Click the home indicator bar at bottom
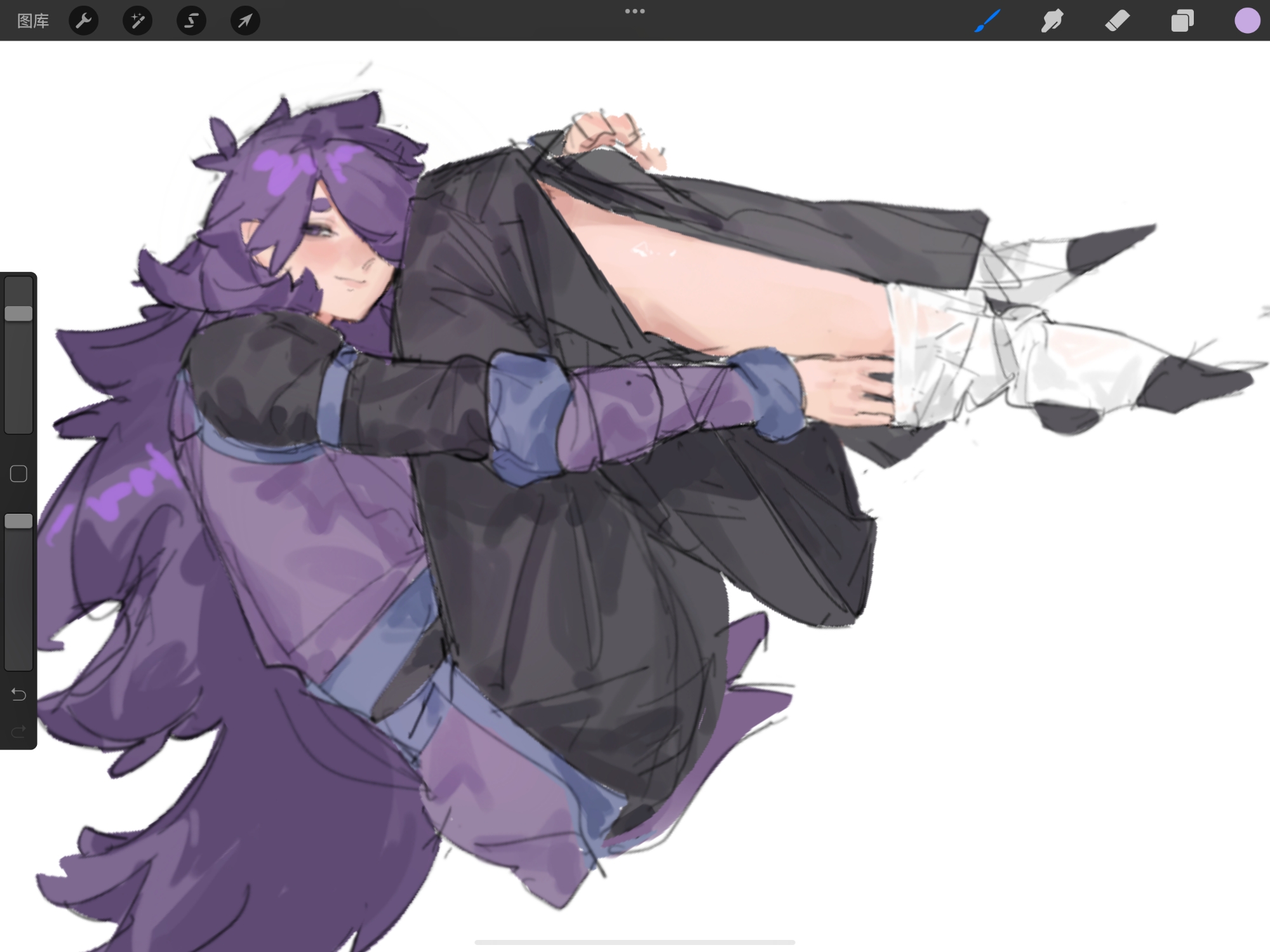Viewport: 1270px width, 952px height. (634, 942)
